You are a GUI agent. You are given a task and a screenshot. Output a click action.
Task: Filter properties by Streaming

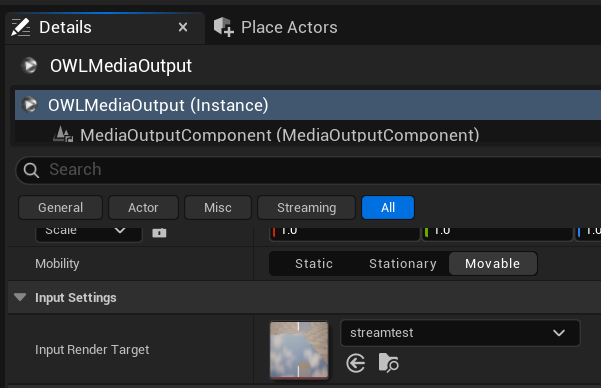pos(306,207)
